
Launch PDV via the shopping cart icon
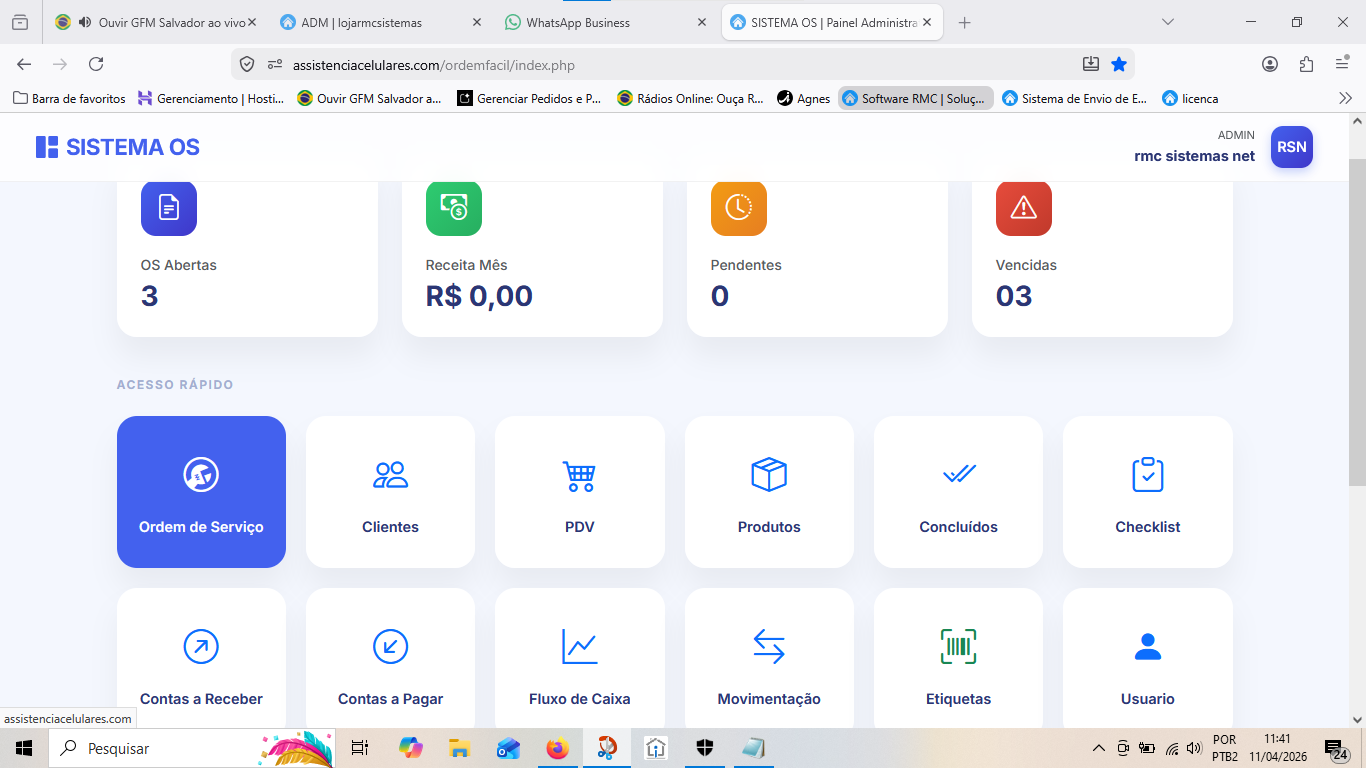click(x=579, y=475)
